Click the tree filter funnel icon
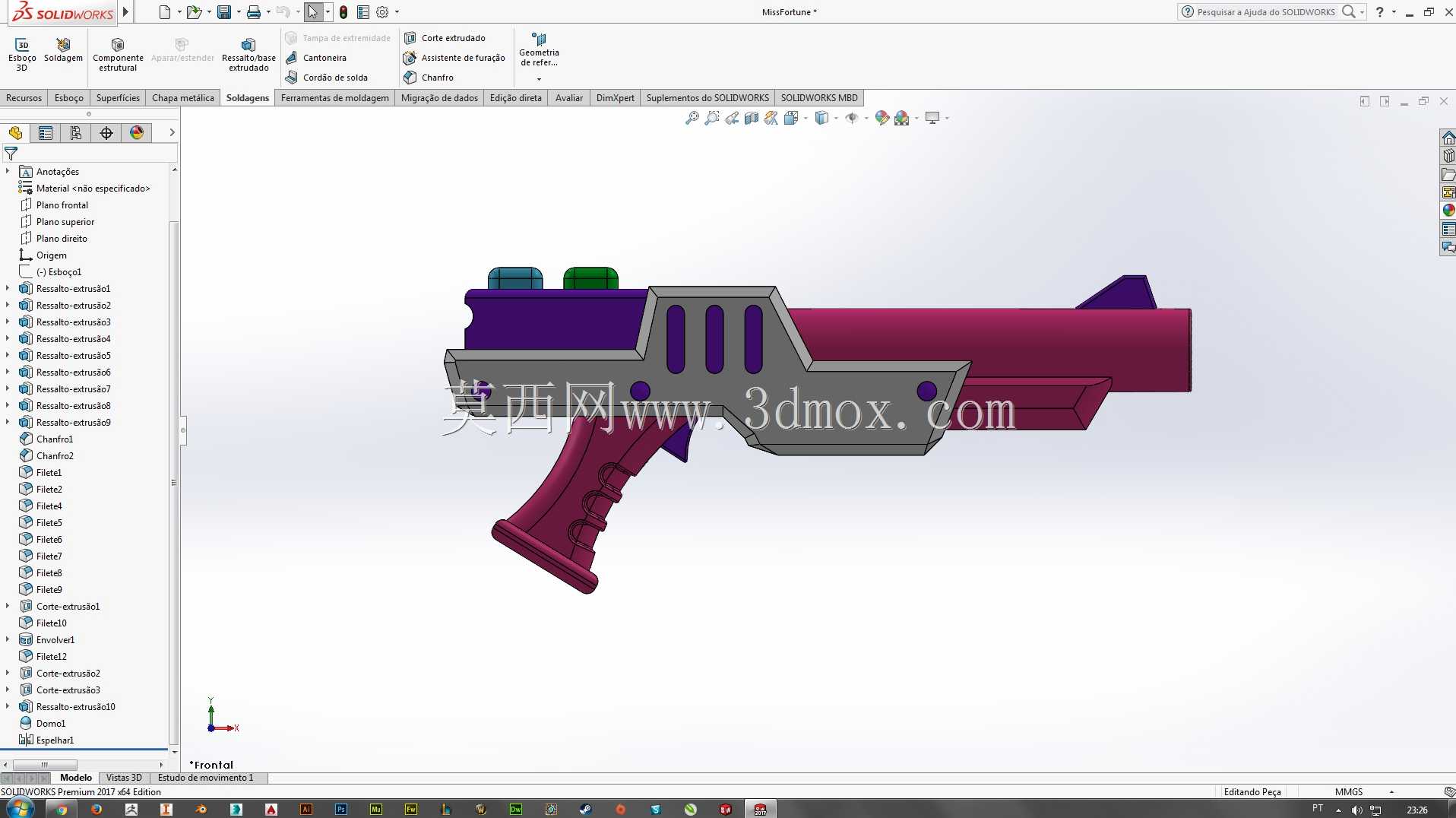This screenshot has height=818, width=1456. [11, 154]
